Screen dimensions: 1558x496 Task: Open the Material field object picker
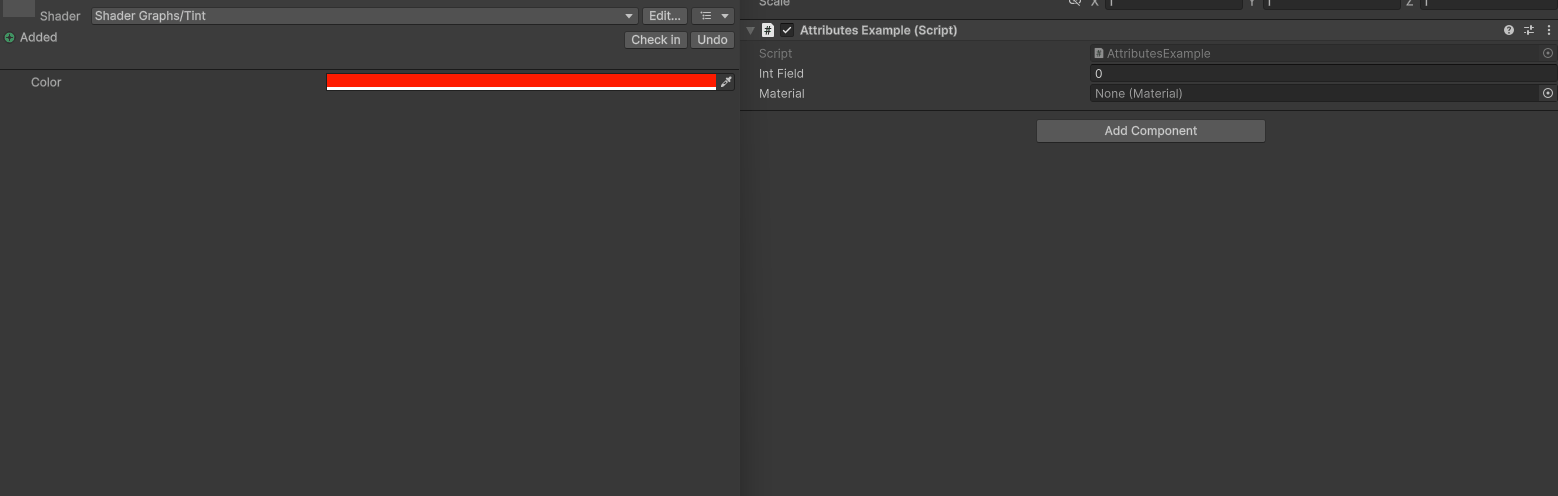(1548, 93)
